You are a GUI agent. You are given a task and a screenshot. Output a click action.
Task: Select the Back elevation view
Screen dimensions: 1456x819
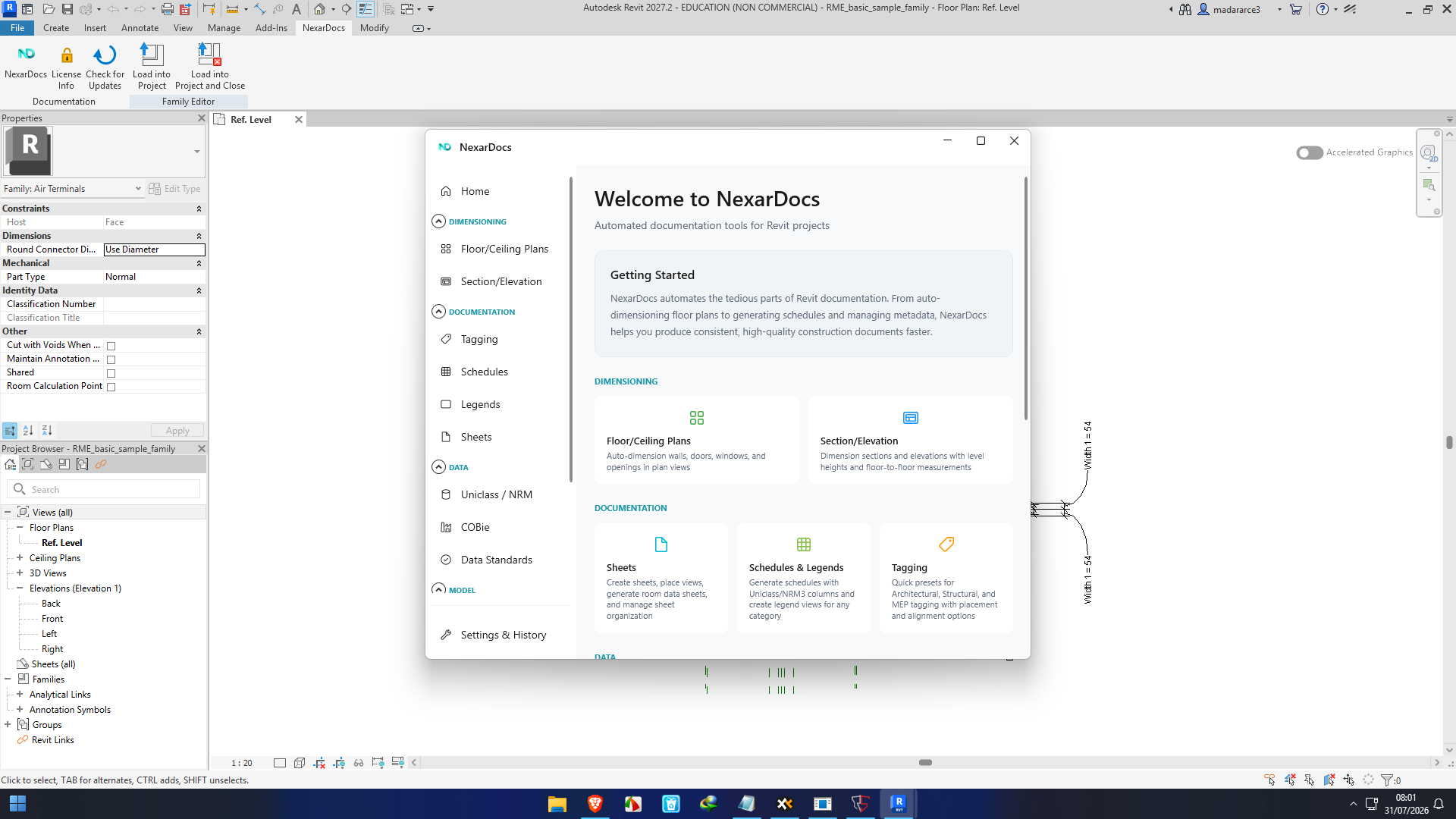(51, 604)
